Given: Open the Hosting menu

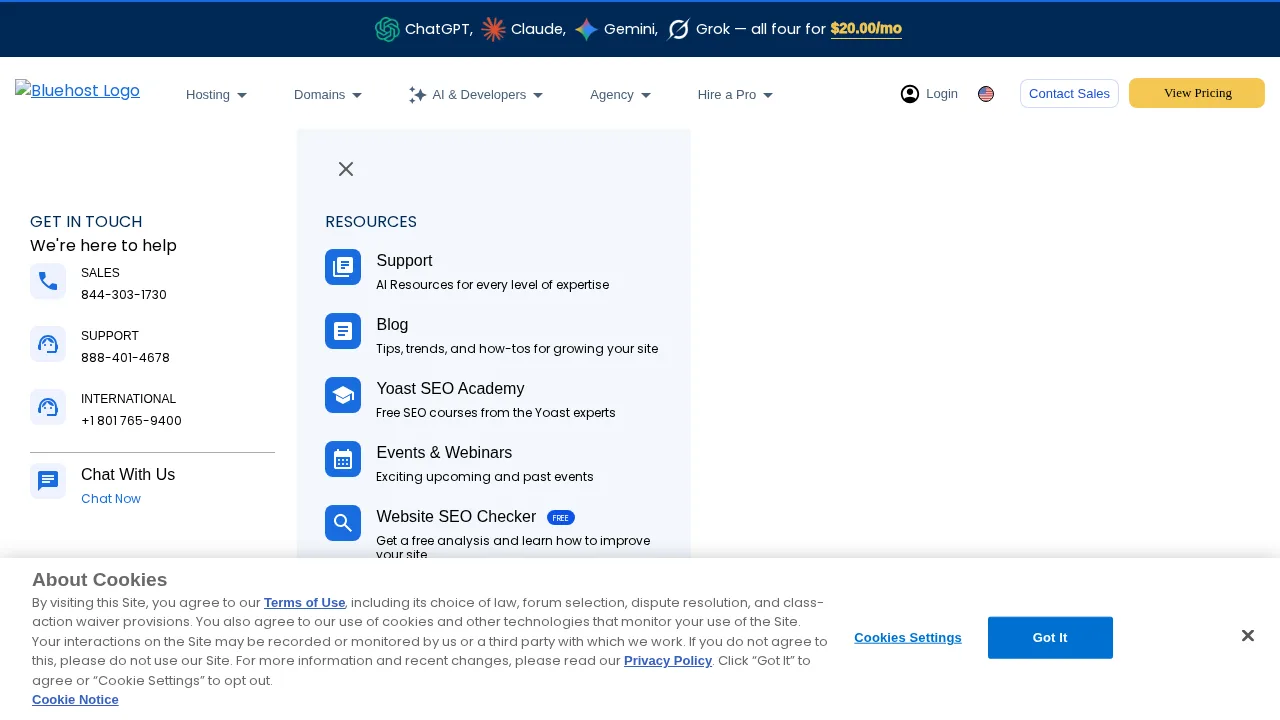Looking at the screenshot, I should [x=208, y=95].
